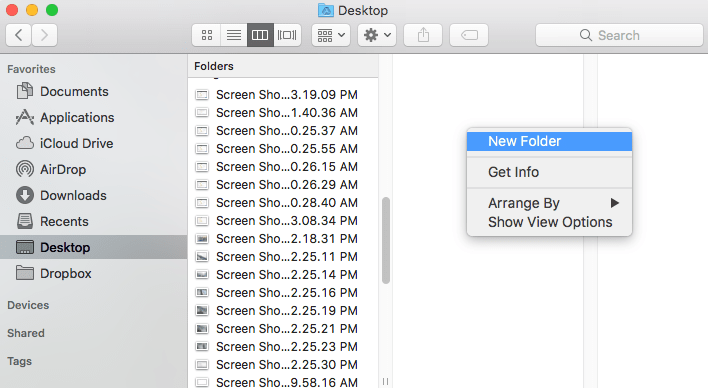The height and width of the screenshot is (388, 708).
Task: Click the Downloads arrow icon
Action: point(25,195)
